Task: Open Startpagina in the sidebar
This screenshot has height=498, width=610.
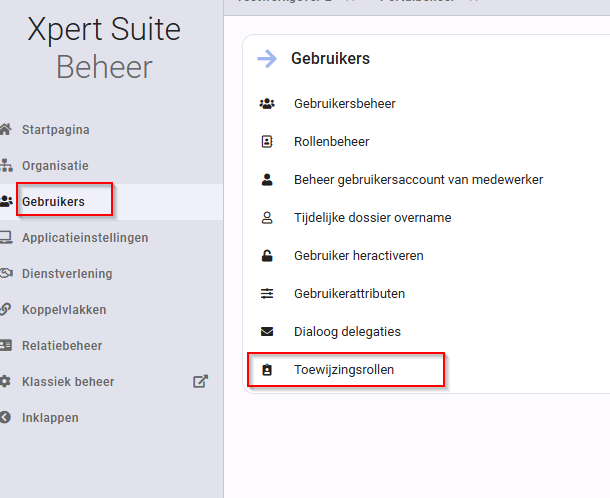Action: [56, 130]
